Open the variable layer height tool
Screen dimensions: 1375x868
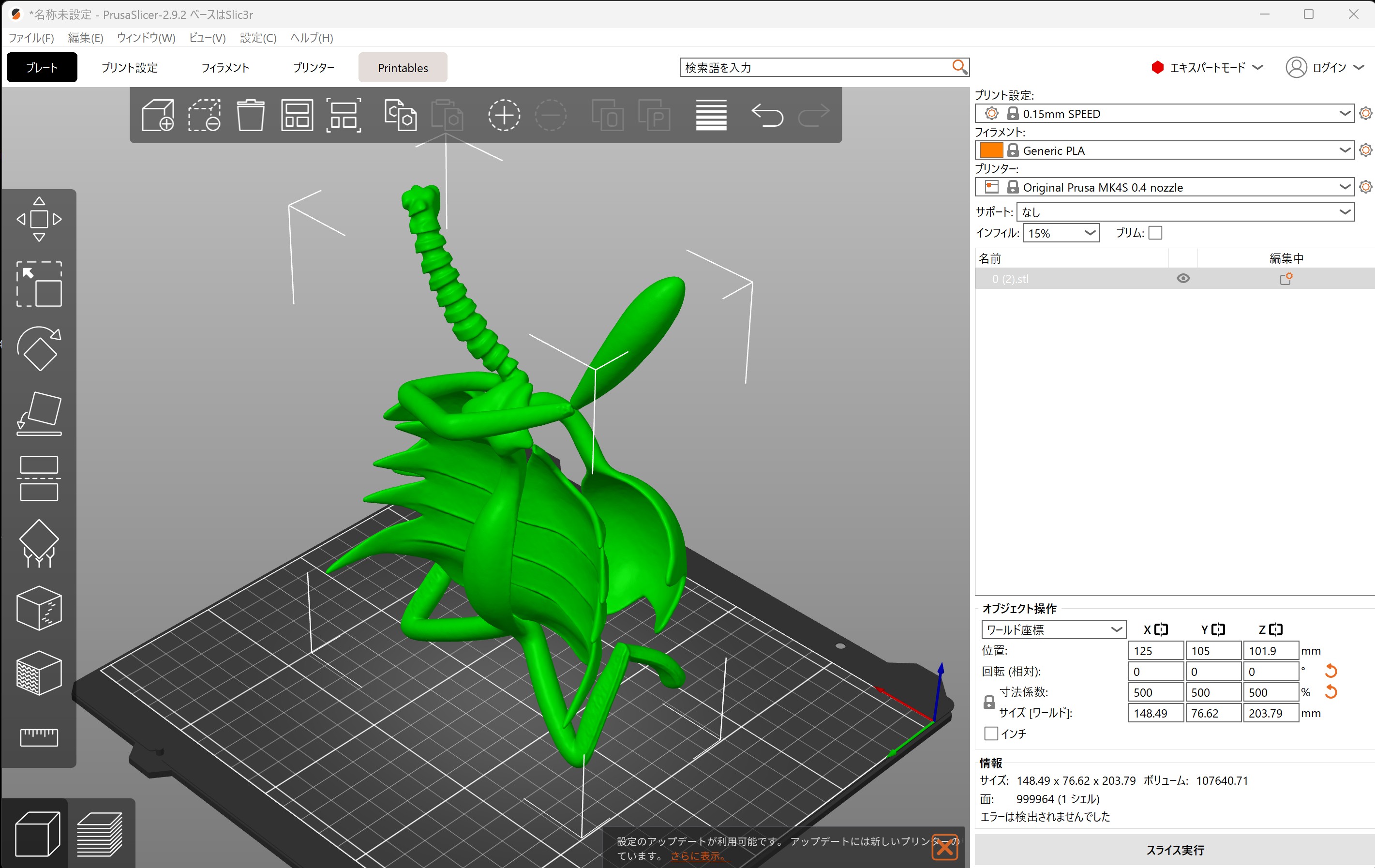click(x=711, y=115)
